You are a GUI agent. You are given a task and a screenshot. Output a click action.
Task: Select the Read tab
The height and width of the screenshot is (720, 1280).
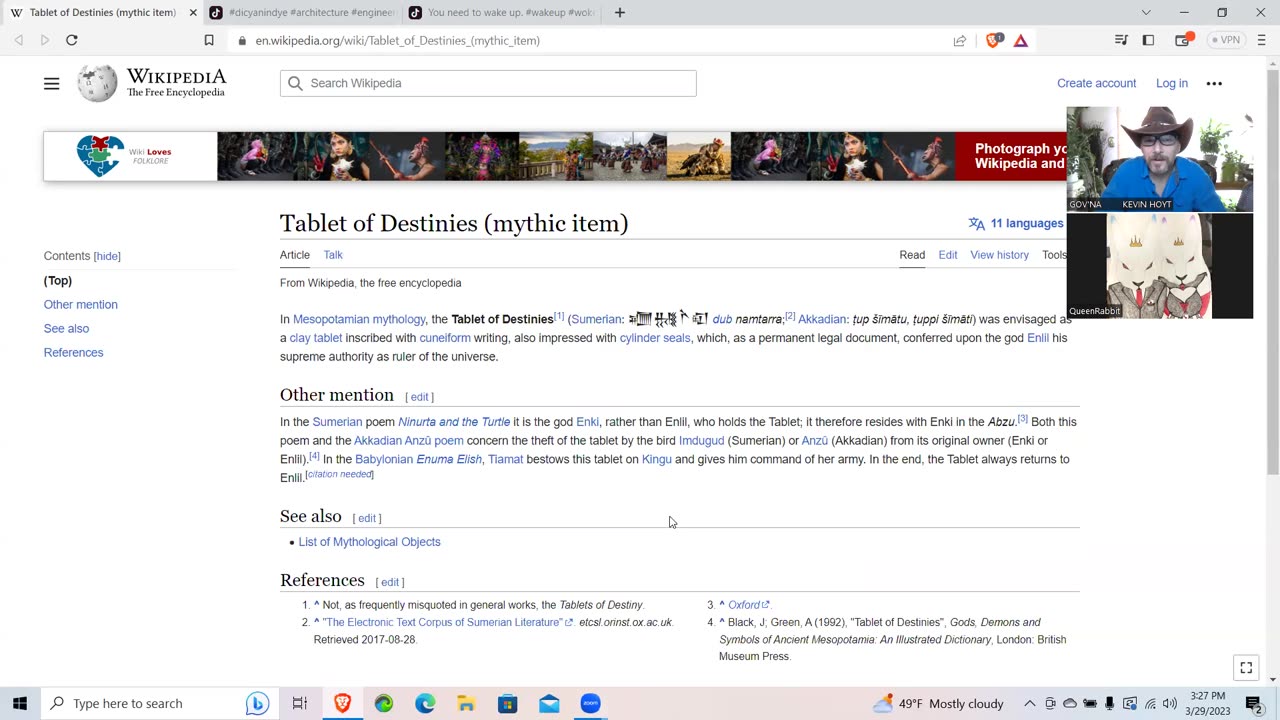click(x=912, y=255)
